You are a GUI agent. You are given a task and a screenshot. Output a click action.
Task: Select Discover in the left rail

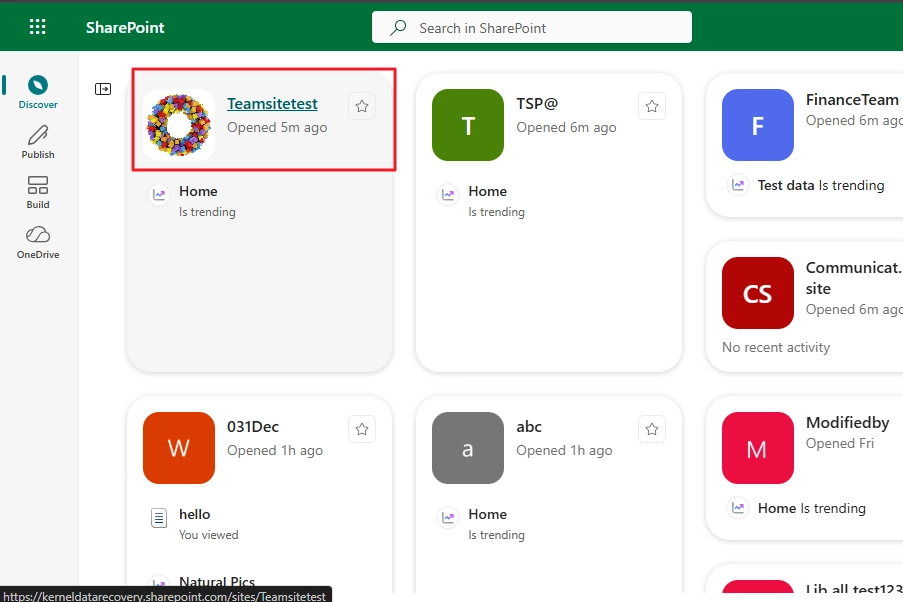coord(38,92)
